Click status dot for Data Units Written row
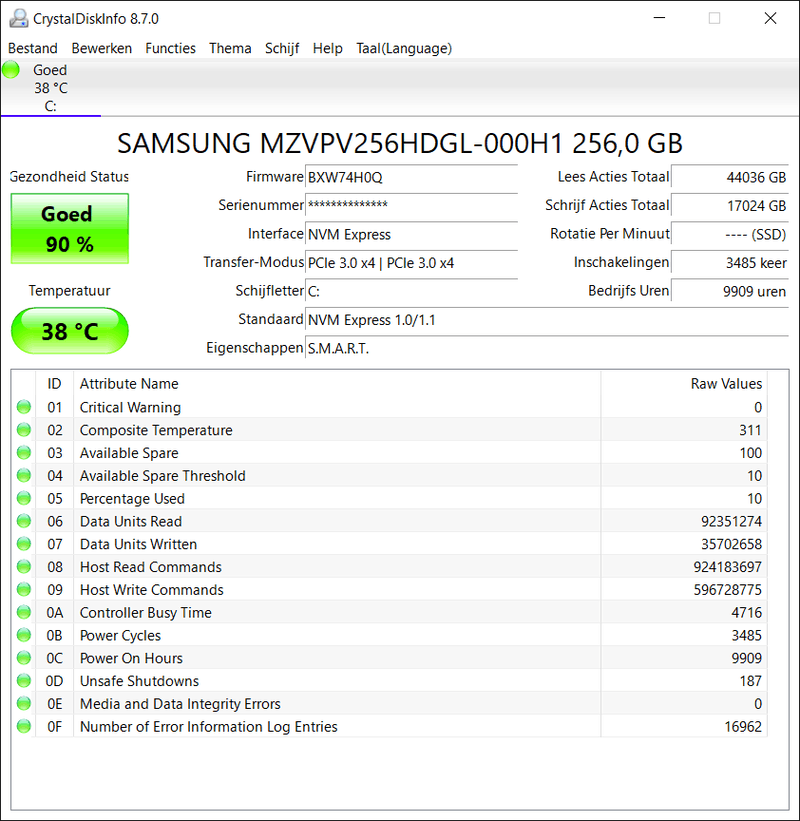Image resolution: width=800 pixels, height=821 pixels. (x=24, y=544)
